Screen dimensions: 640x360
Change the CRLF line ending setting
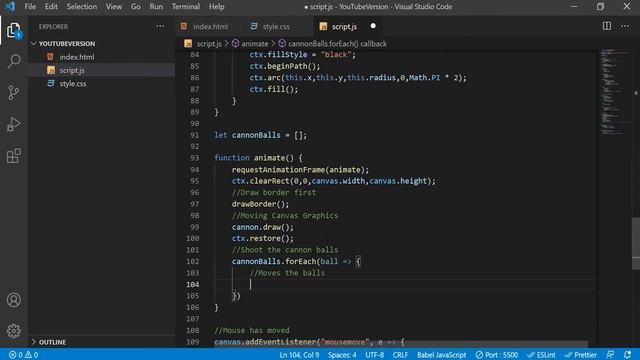400,355
